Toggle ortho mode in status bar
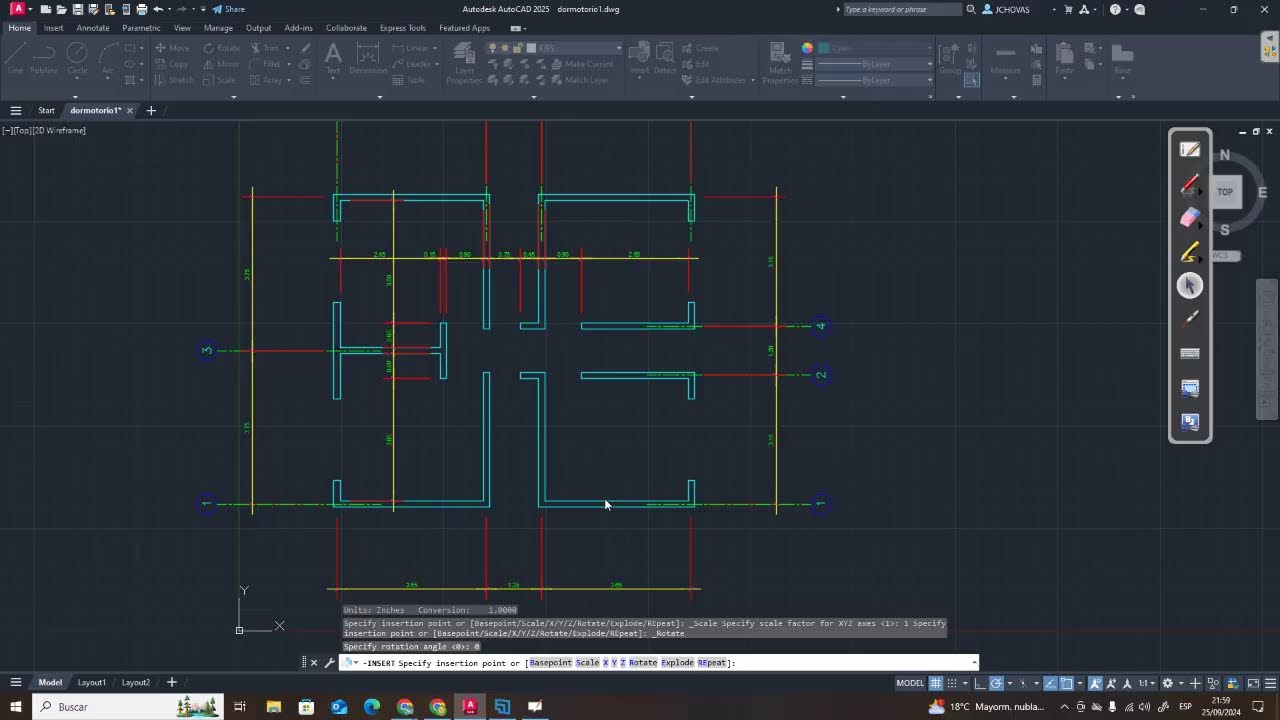1280x720 pixels. point(981,683)
